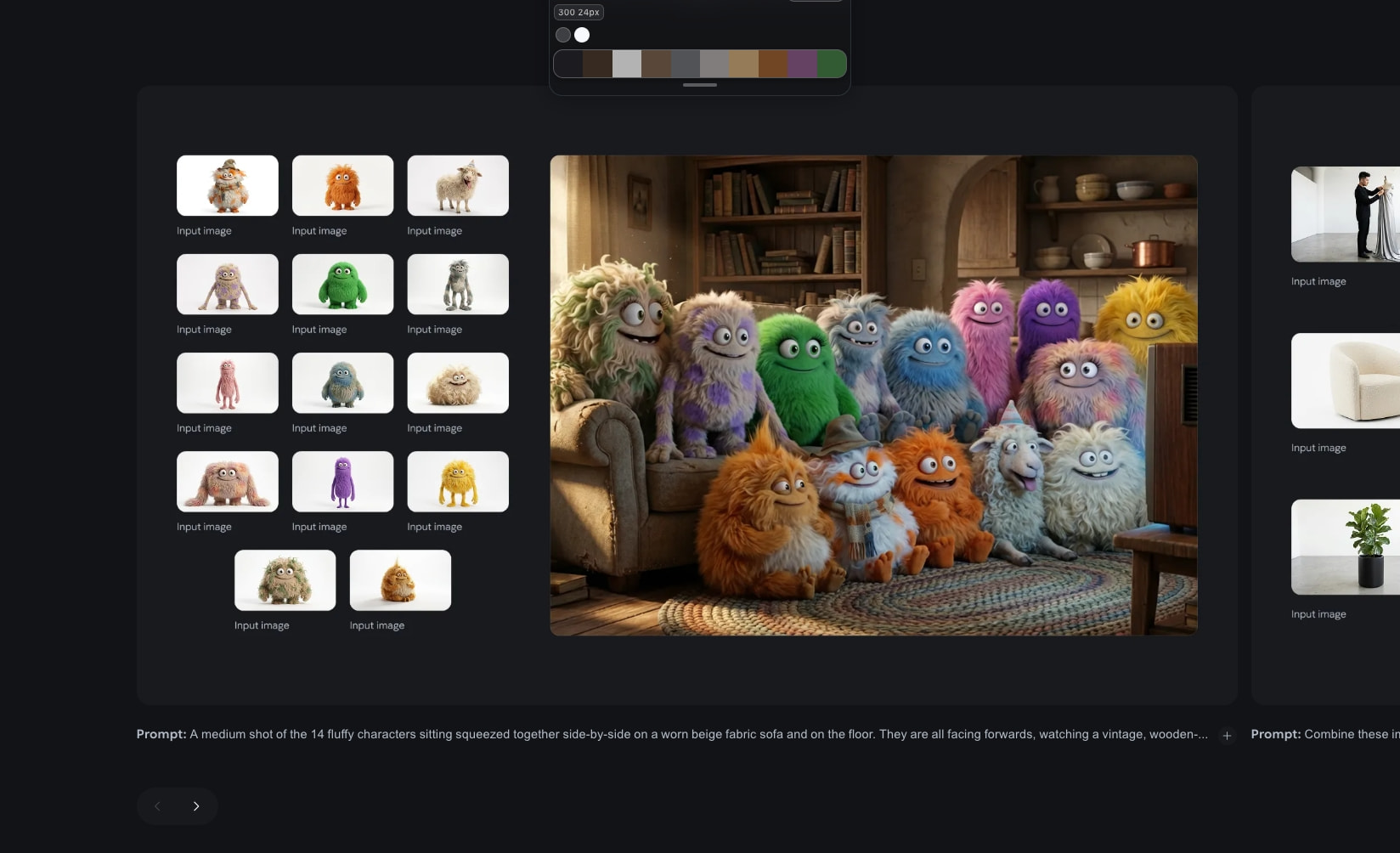Open the gray standing long-armed monster thumbnail
This screenshot has width=1400, height=853.
(x=458, y=284)
